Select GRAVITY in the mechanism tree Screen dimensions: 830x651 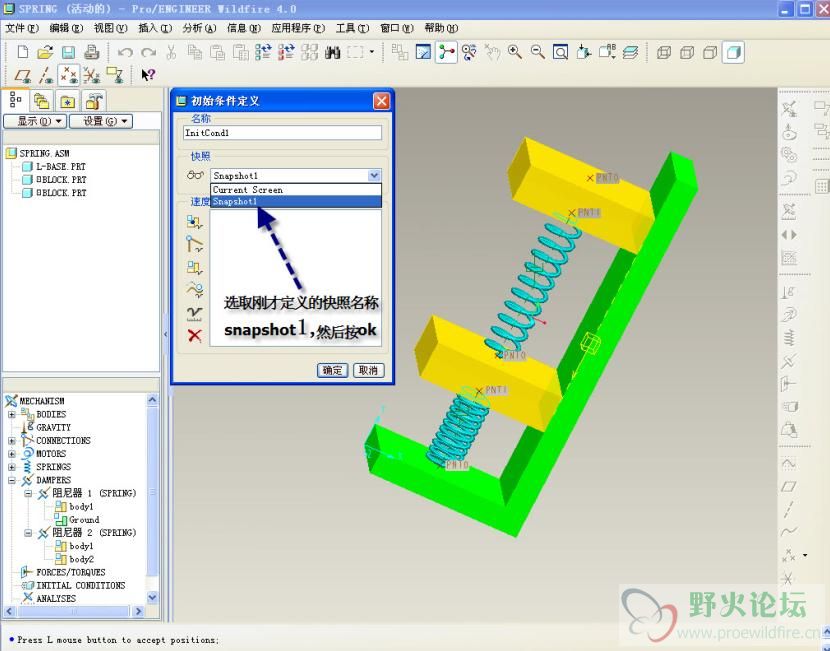pyautogui.click(x=53, y=427)
